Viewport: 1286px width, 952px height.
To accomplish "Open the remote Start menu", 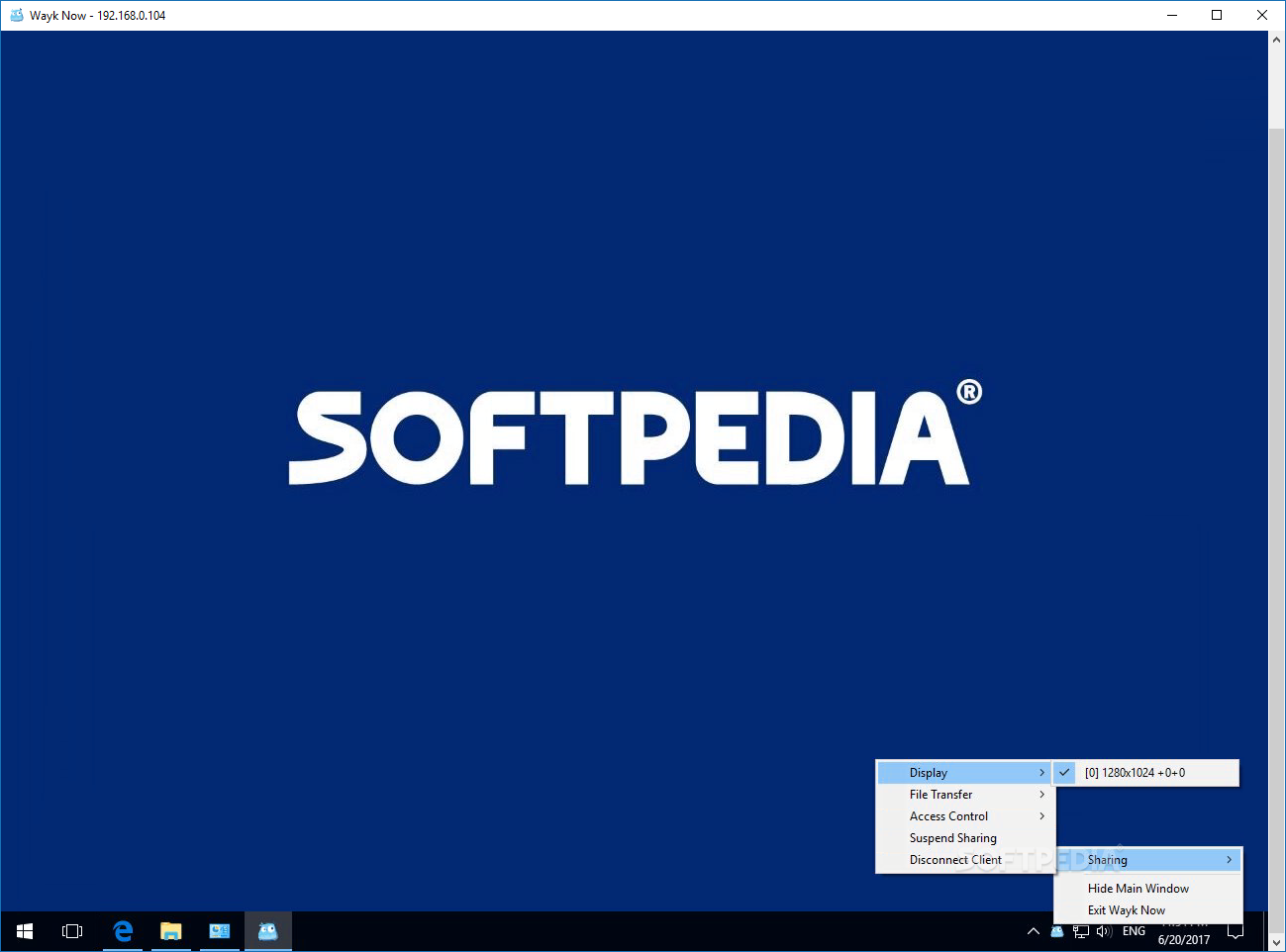I will pyautogui.click(x=25, y=931).
